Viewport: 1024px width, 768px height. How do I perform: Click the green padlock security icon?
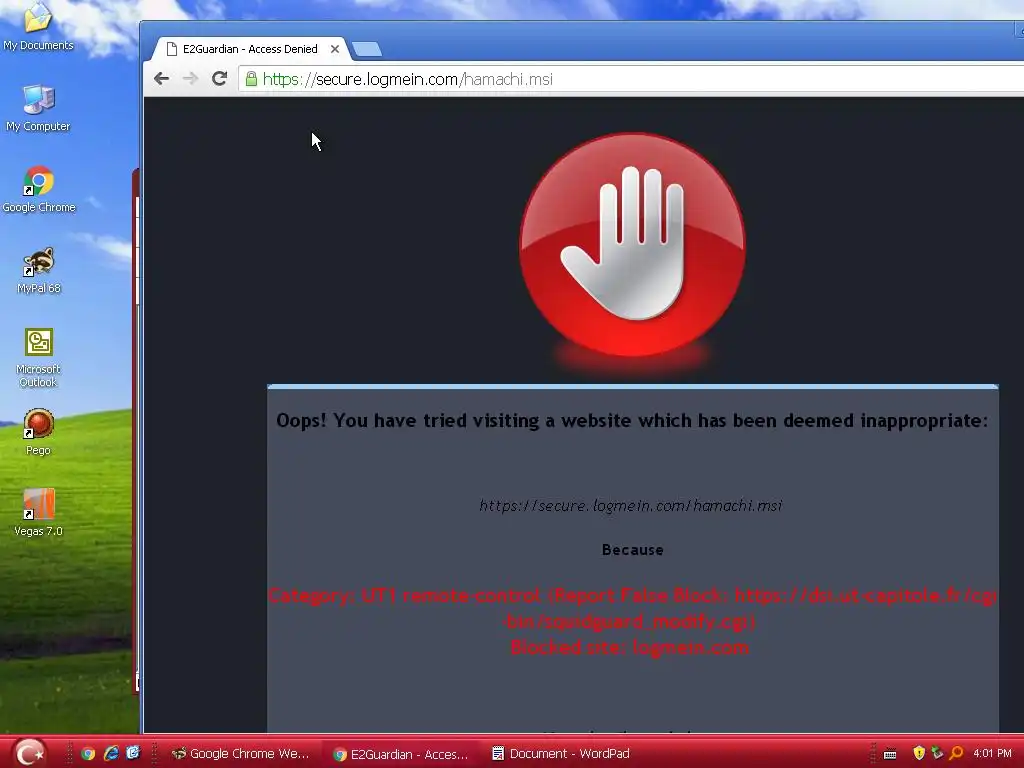(x=251, y=79)
